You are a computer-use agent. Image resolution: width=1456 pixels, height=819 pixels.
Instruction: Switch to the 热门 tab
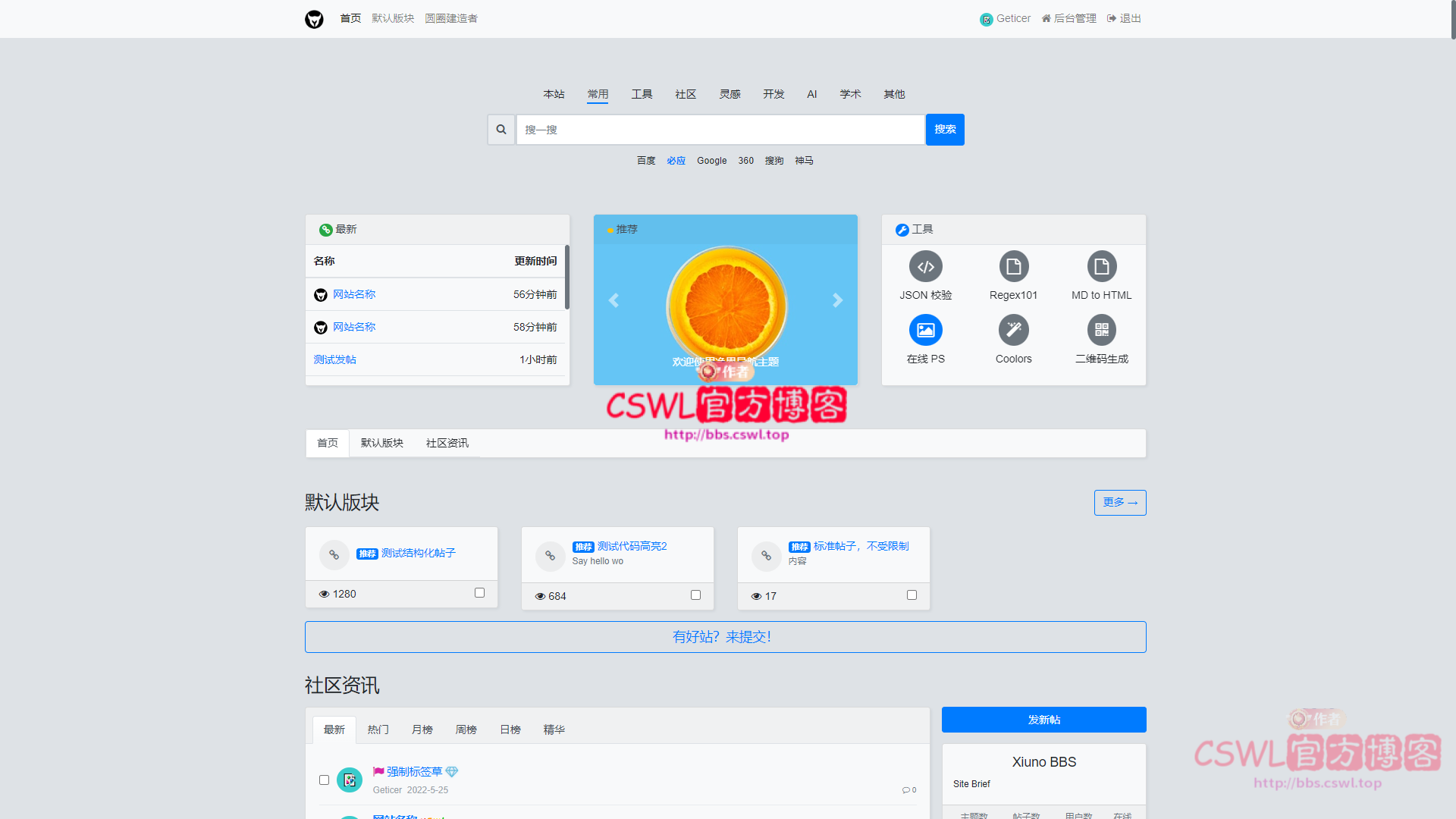click(x=378, y=730)
